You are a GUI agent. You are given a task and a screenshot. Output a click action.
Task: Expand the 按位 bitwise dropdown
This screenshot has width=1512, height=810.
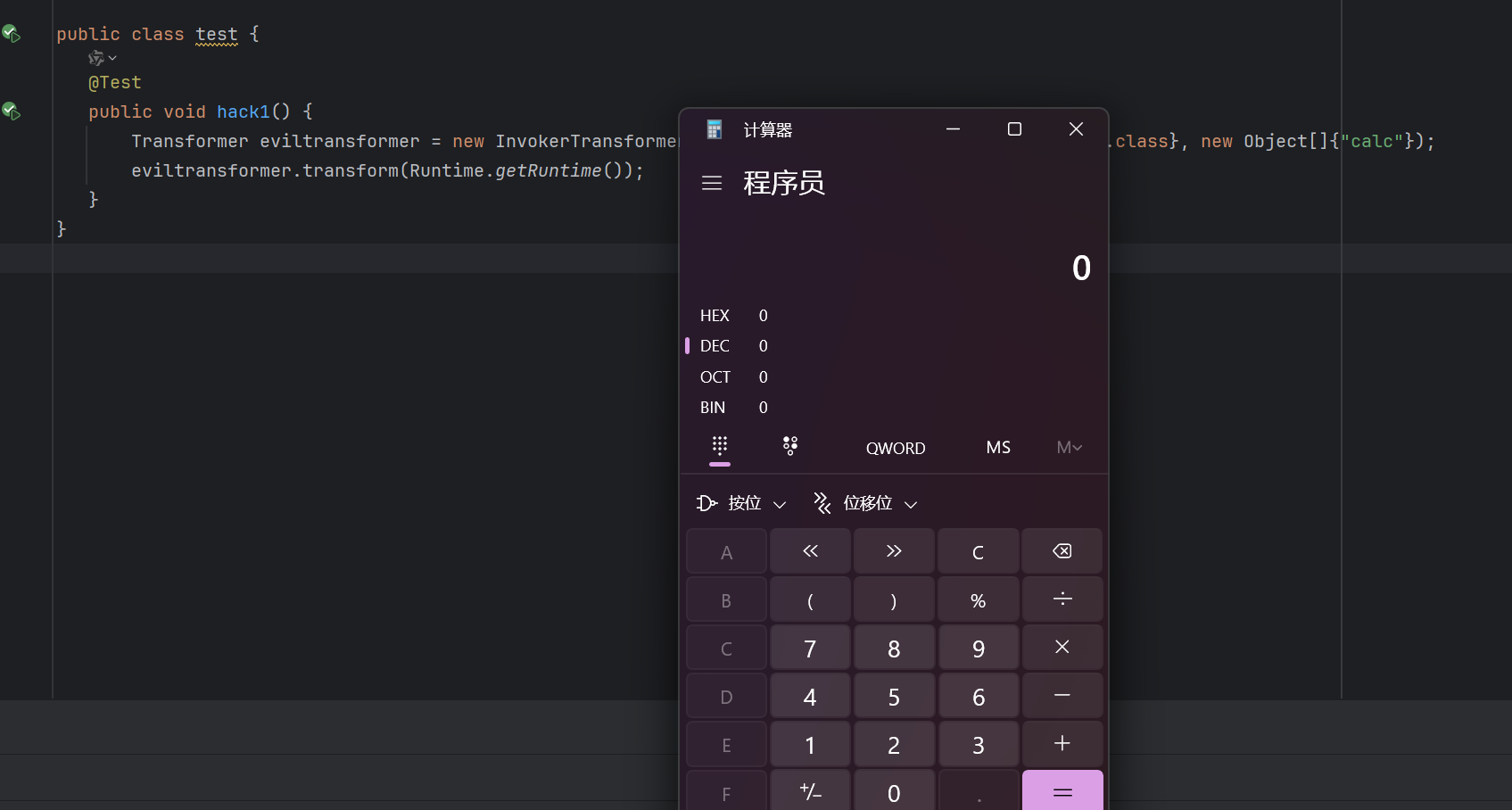742,503
